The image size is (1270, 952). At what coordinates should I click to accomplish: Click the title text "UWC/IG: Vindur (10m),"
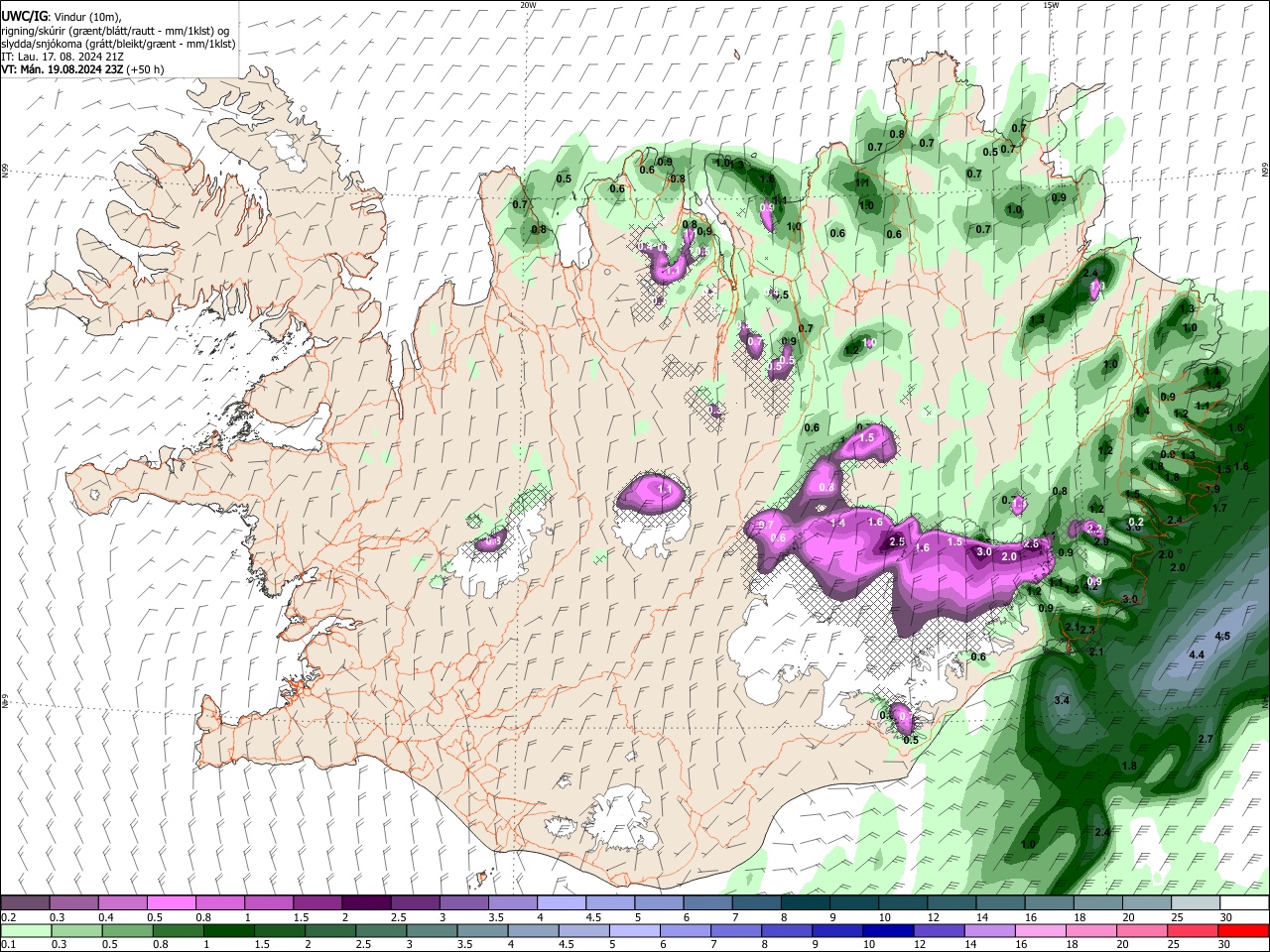tap(61, 16)
